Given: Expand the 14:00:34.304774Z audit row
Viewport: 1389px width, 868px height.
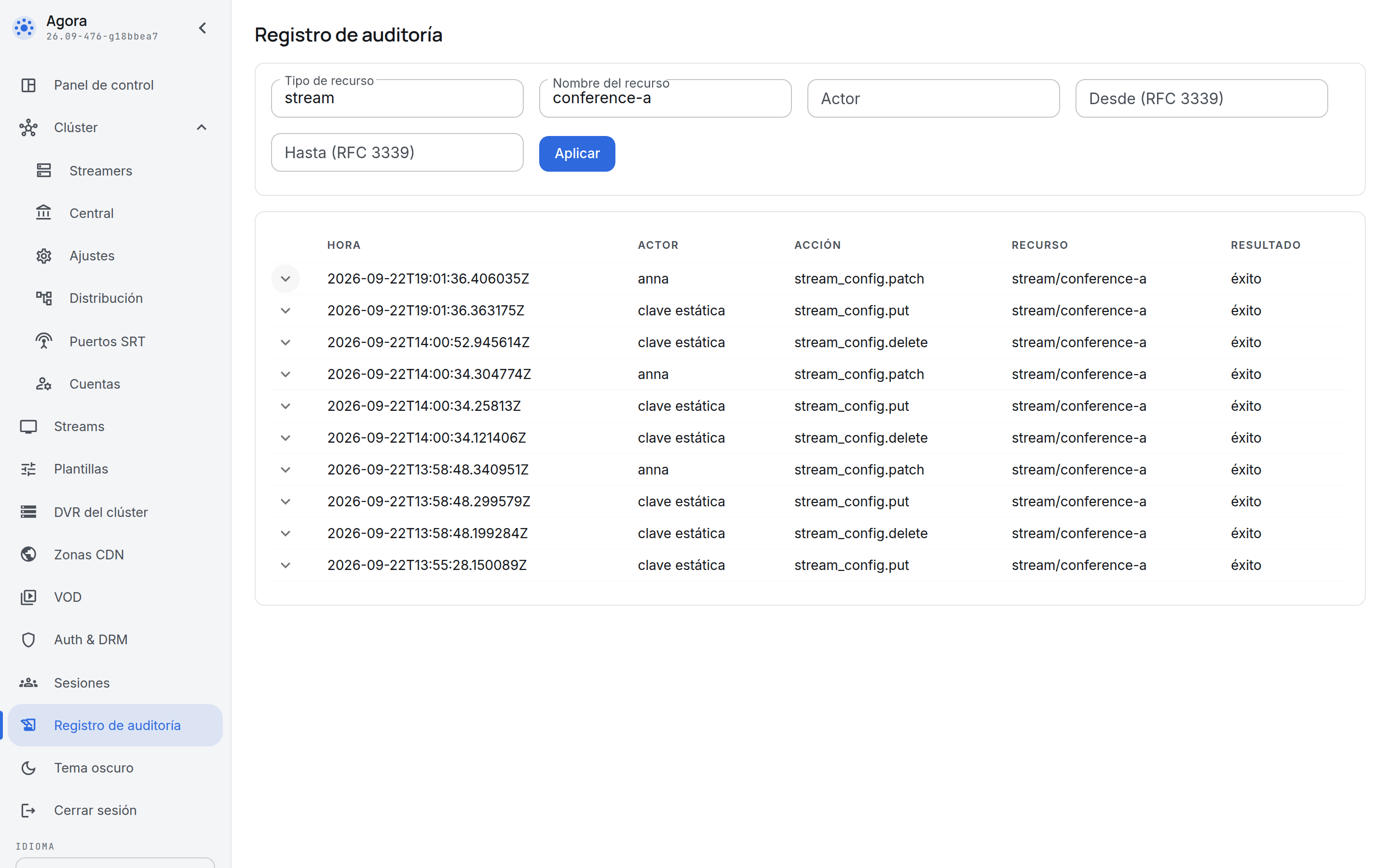Looking at the screenshot, I should coord(285,374).
